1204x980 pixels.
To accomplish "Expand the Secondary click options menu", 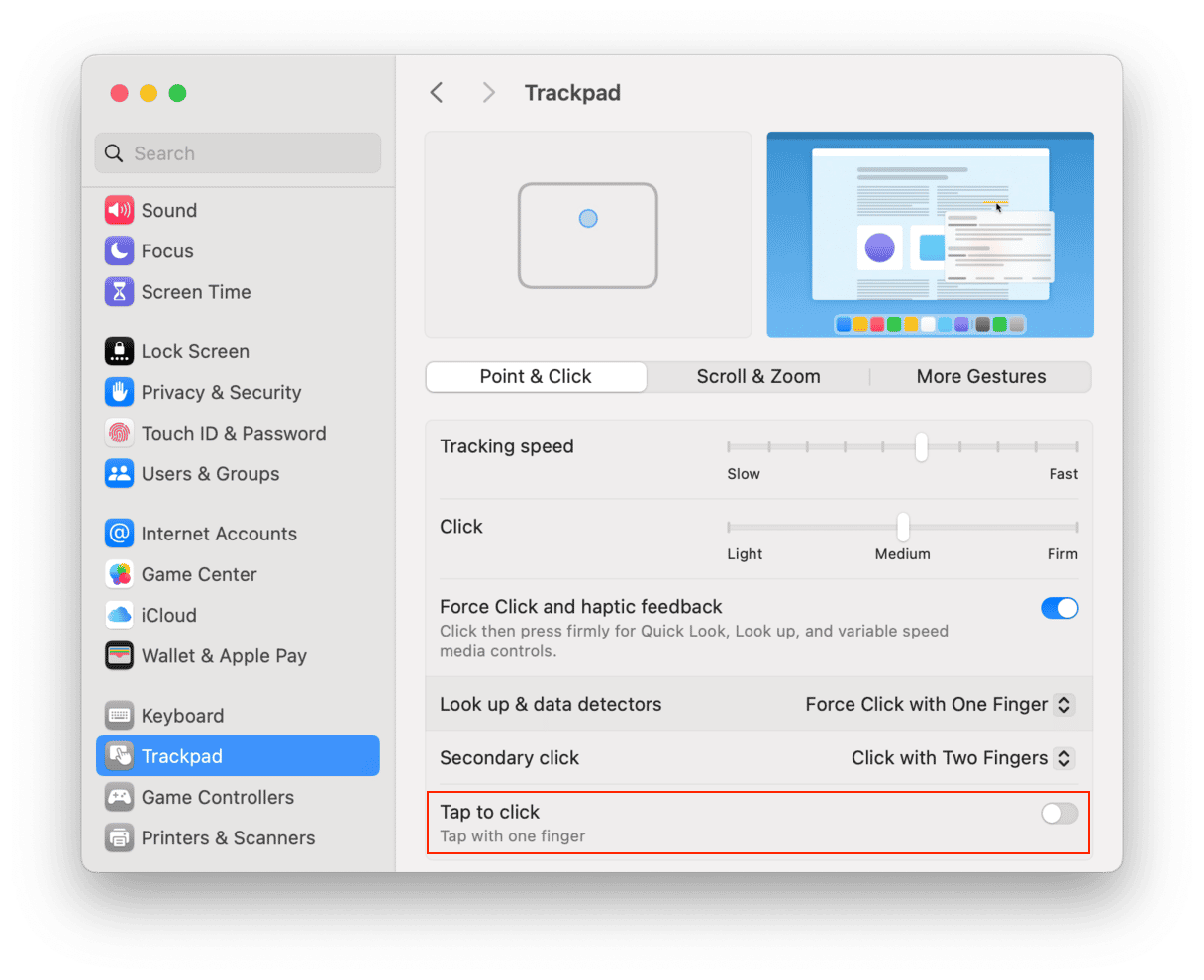I will point(961,758).
